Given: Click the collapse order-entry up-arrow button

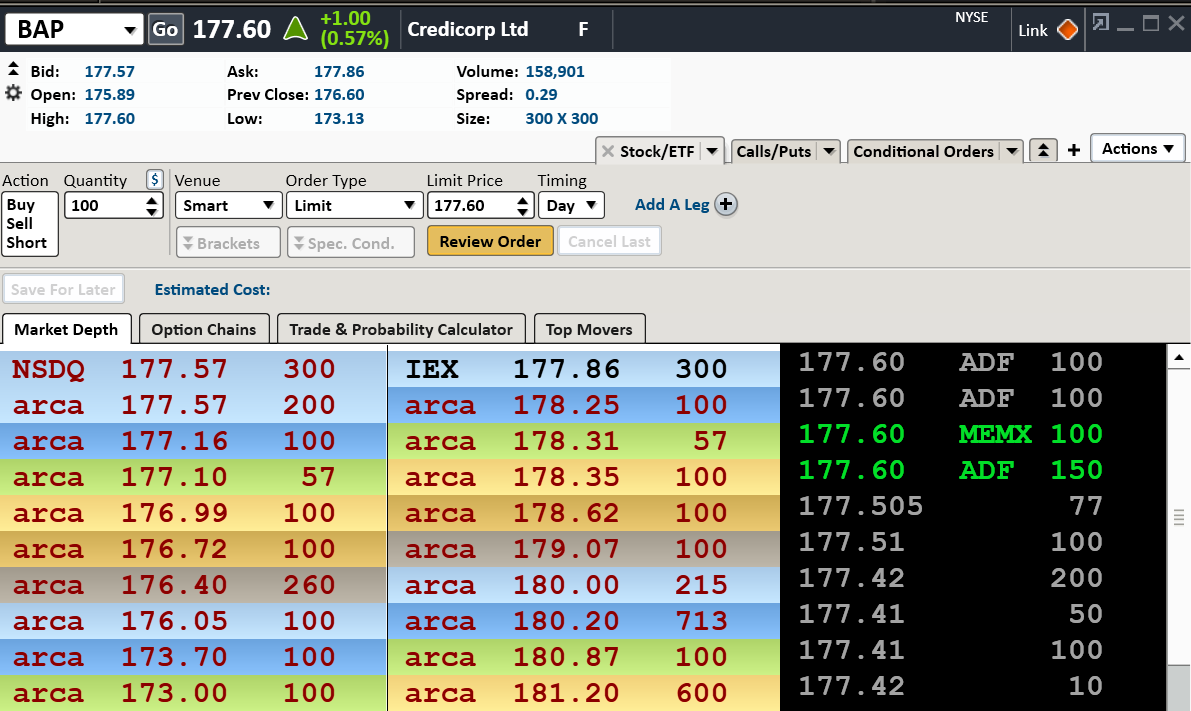Looking at the screenshot, I should [x=1044, y=150].
